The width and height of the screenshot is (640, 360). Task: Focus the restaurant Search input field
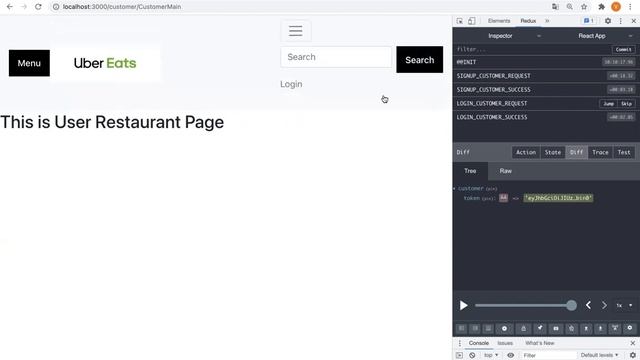pos(336,57)
